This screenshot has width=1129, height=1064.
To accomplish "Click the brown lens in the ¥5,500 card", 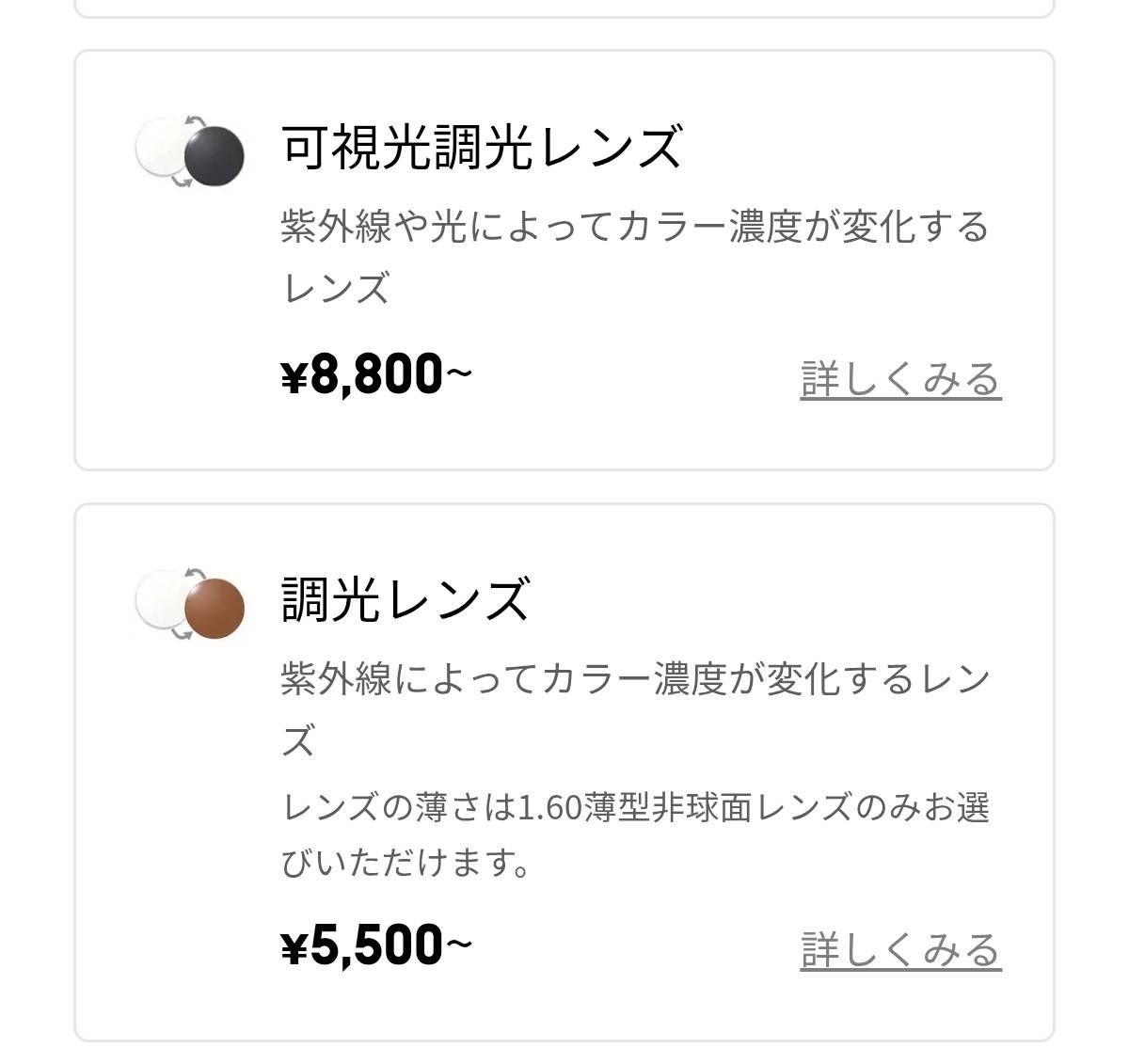I will click(x=216, y=609).
